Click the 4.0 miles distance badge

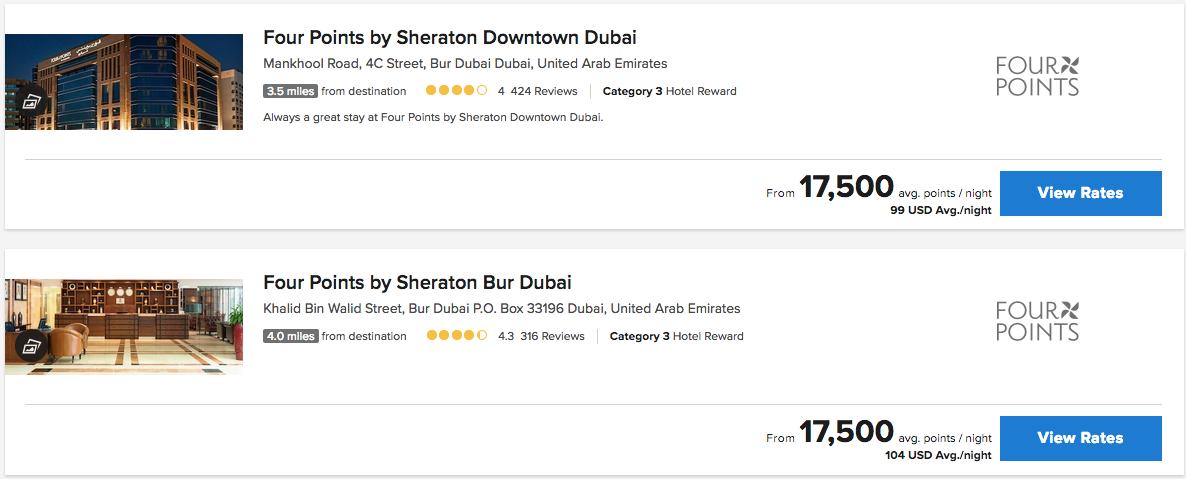[290, 336]
